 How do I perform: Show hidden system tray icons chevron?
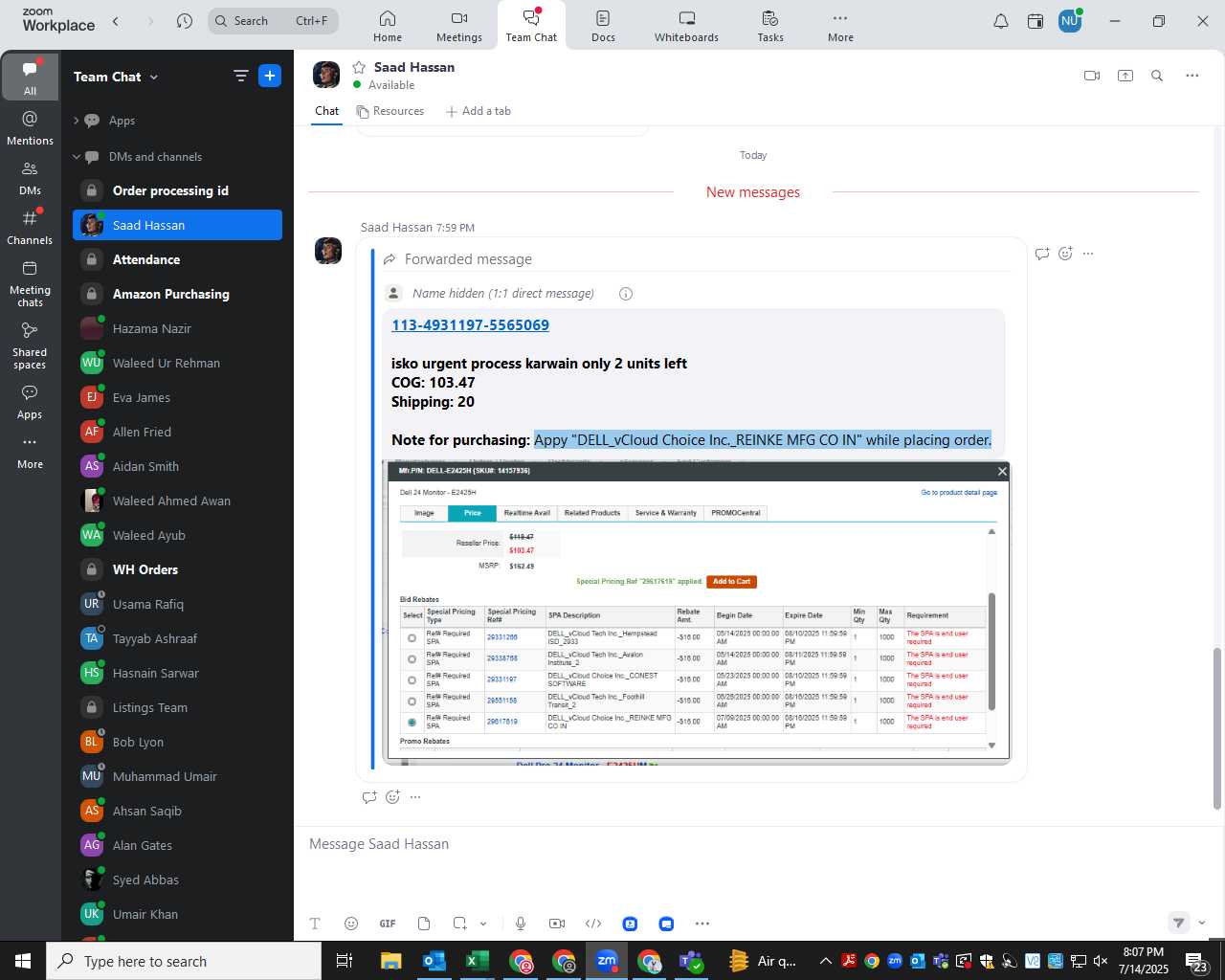coord(825,961)
